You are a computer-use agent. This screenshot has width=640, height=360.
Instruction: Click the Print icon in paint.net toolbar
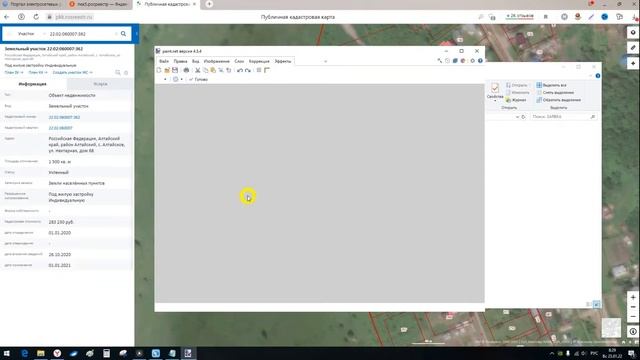(x=186, y=70)
